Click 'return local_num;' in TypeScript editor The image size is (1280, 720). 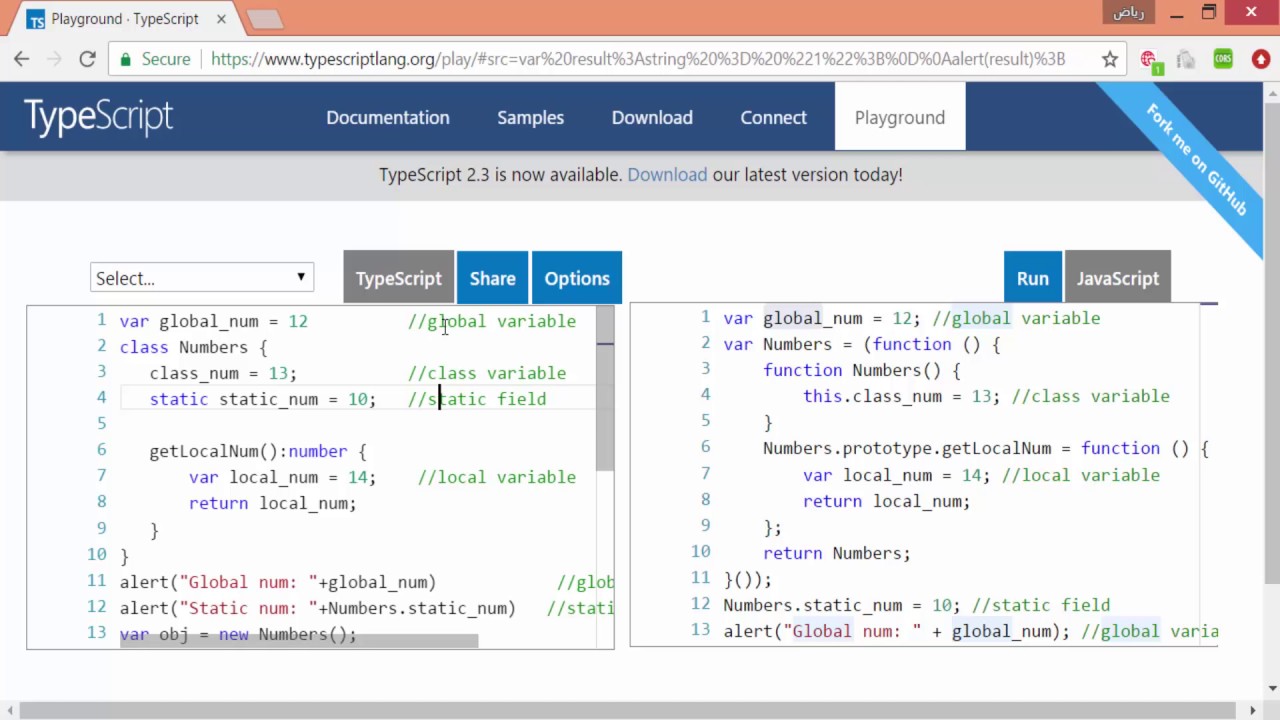click(273, 503)
